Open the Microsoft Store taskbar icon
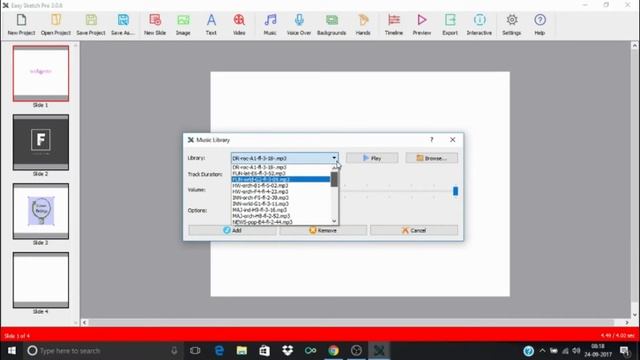This screenshot has height=360, width=640. click(264, 351)
